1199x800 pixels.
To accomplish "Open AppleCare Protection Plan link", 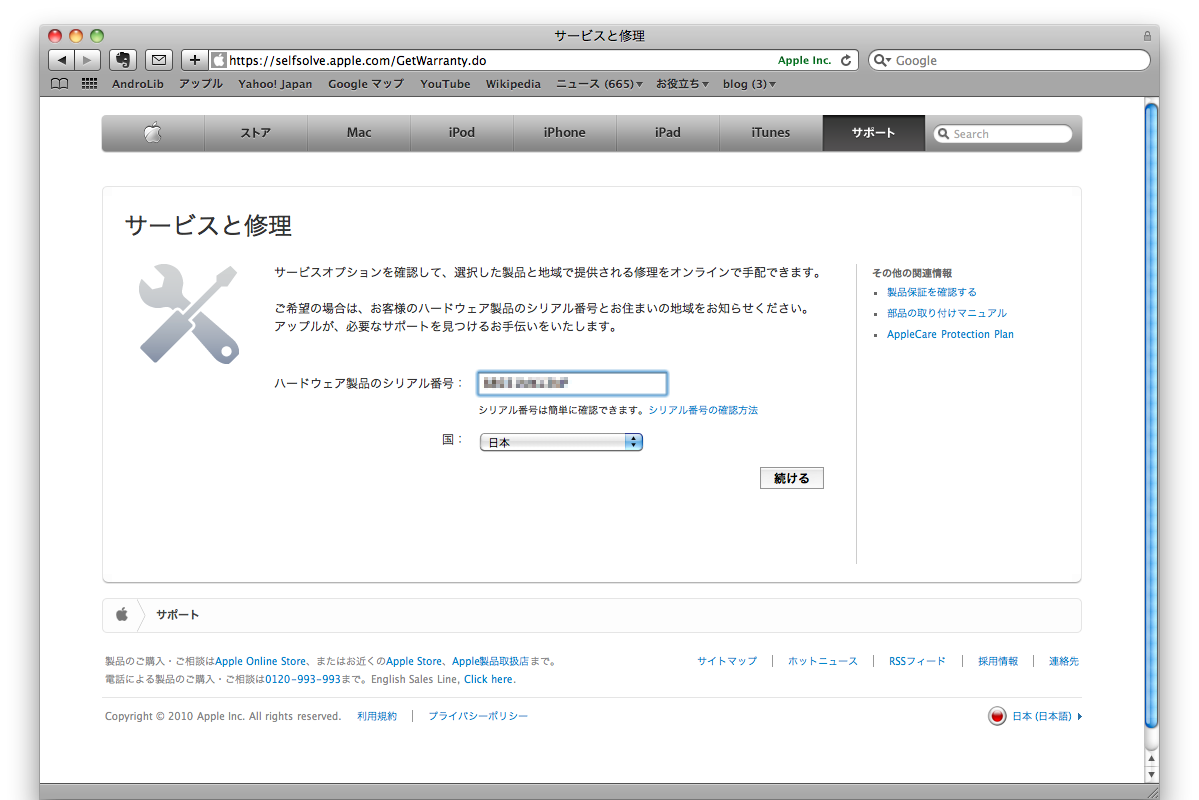I will click(950, 334).
